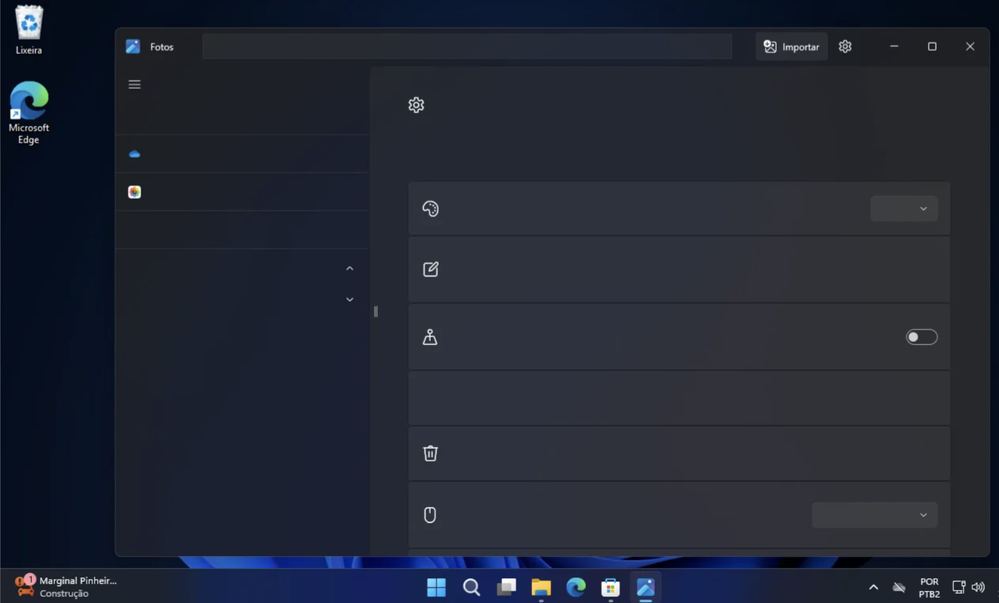Click the location pin settings icon
Viewport: 999px width, 603px height.
click(x=430, y=337)
